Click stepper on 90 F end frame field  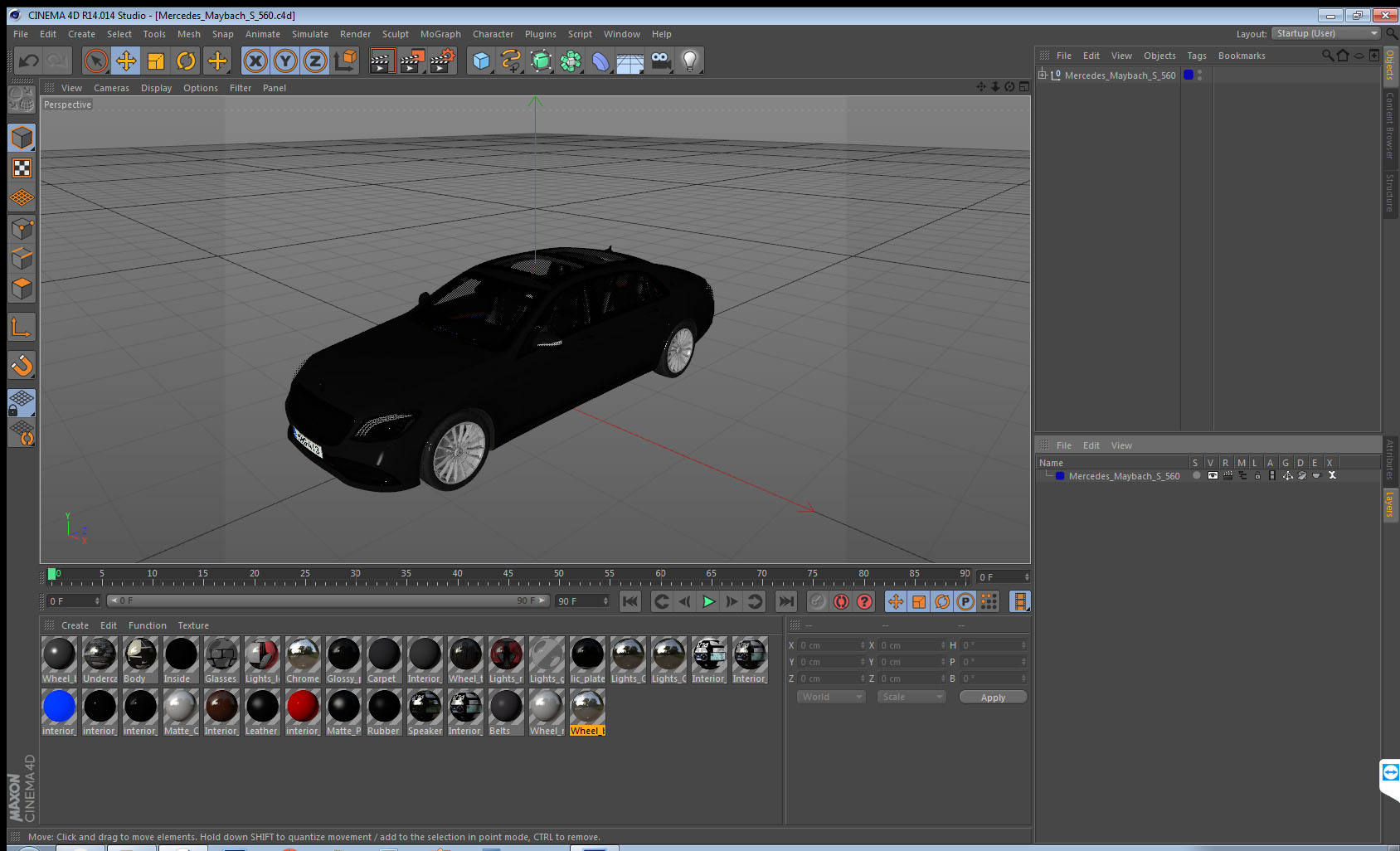[x=605, y=601]
